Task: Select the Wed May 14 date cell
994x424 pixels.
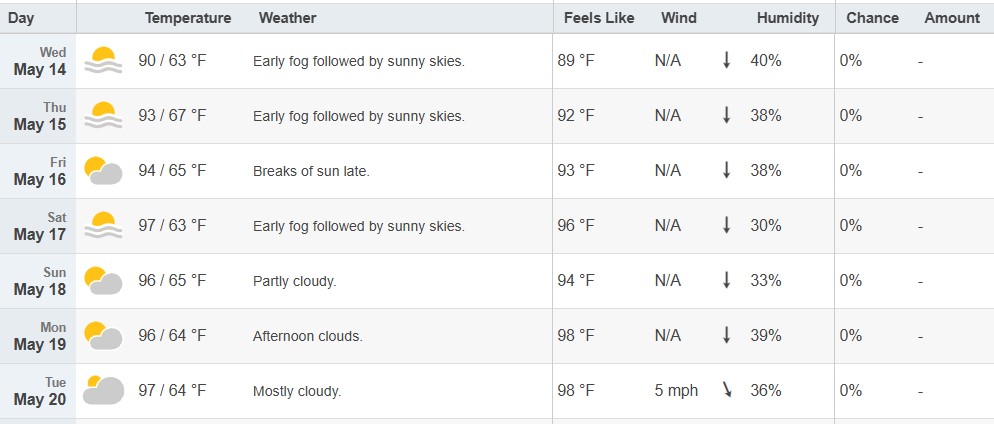Action: point(40,61)
